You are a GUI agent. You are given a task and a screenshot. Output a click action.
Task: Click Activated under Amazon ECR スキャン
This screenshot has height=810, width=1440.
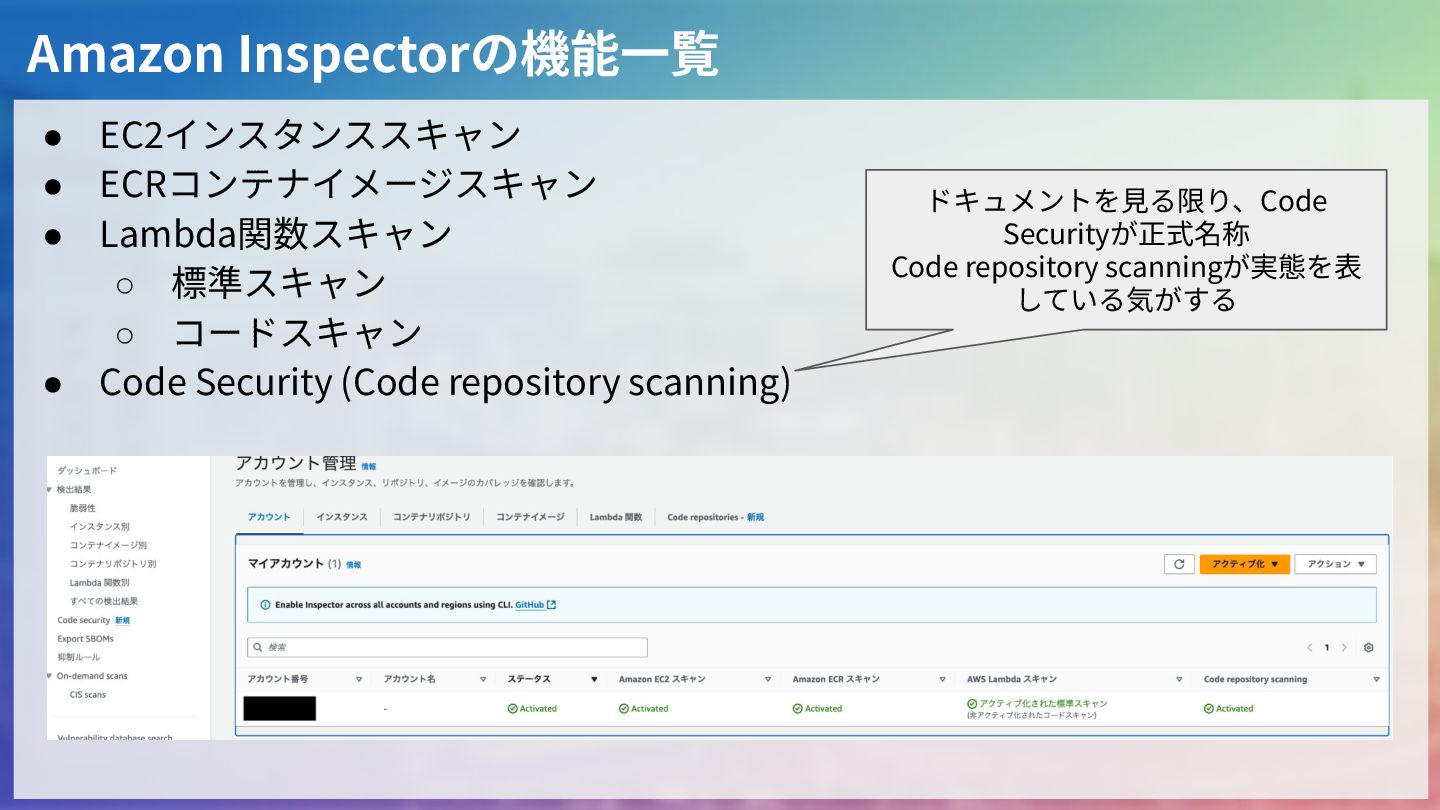818,709
